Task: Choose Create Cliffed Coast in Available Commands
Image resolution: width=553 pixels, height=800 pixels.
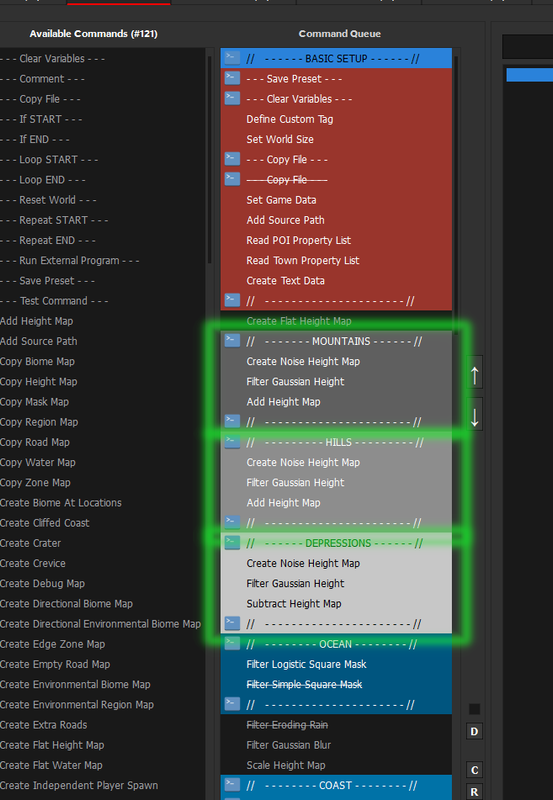Action: (102, 523)
